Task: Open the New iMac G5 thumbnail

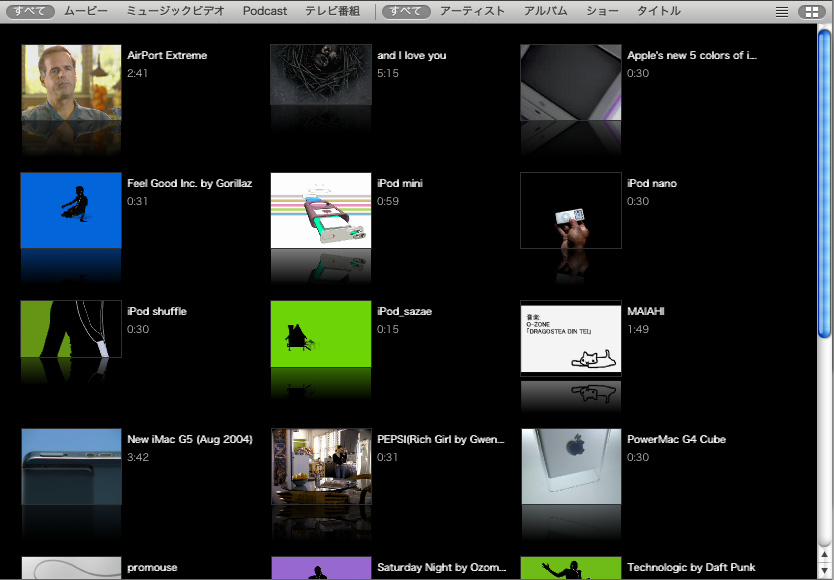Action: [x=71, y=467]
